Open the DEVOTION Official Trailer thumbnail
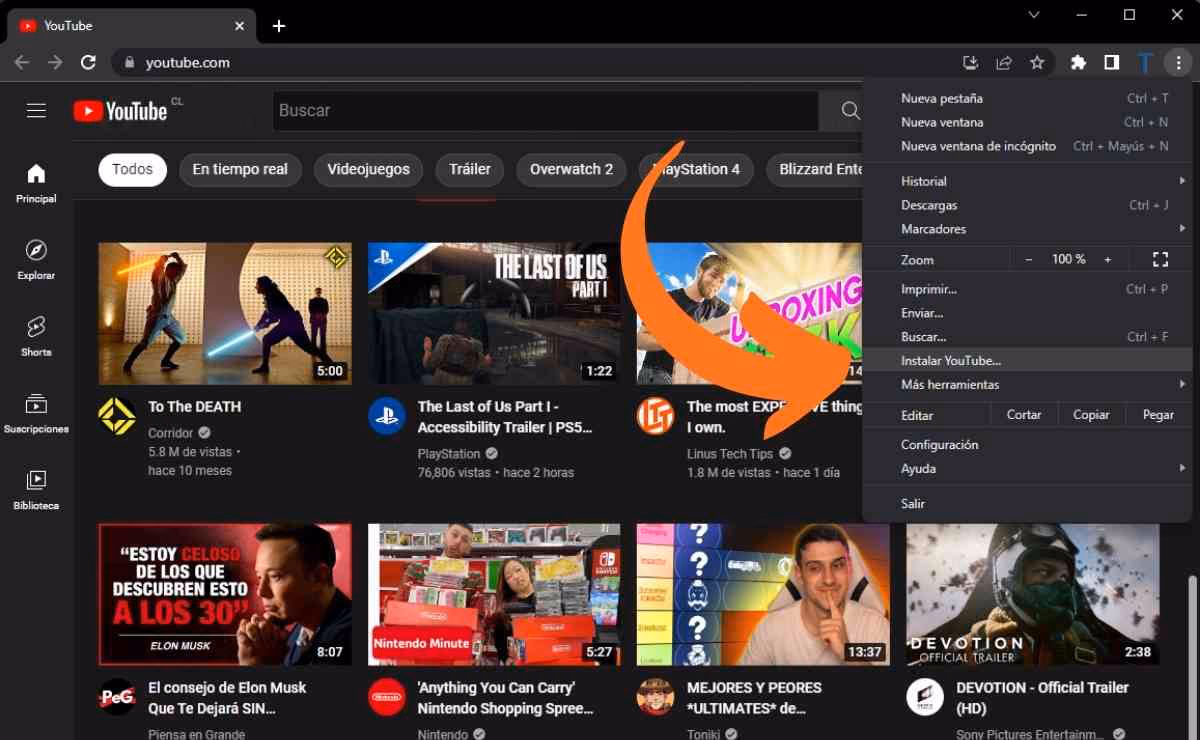Image resolution: width=1200 pixels, height=740 pixels. click(x=1033, y=594)
